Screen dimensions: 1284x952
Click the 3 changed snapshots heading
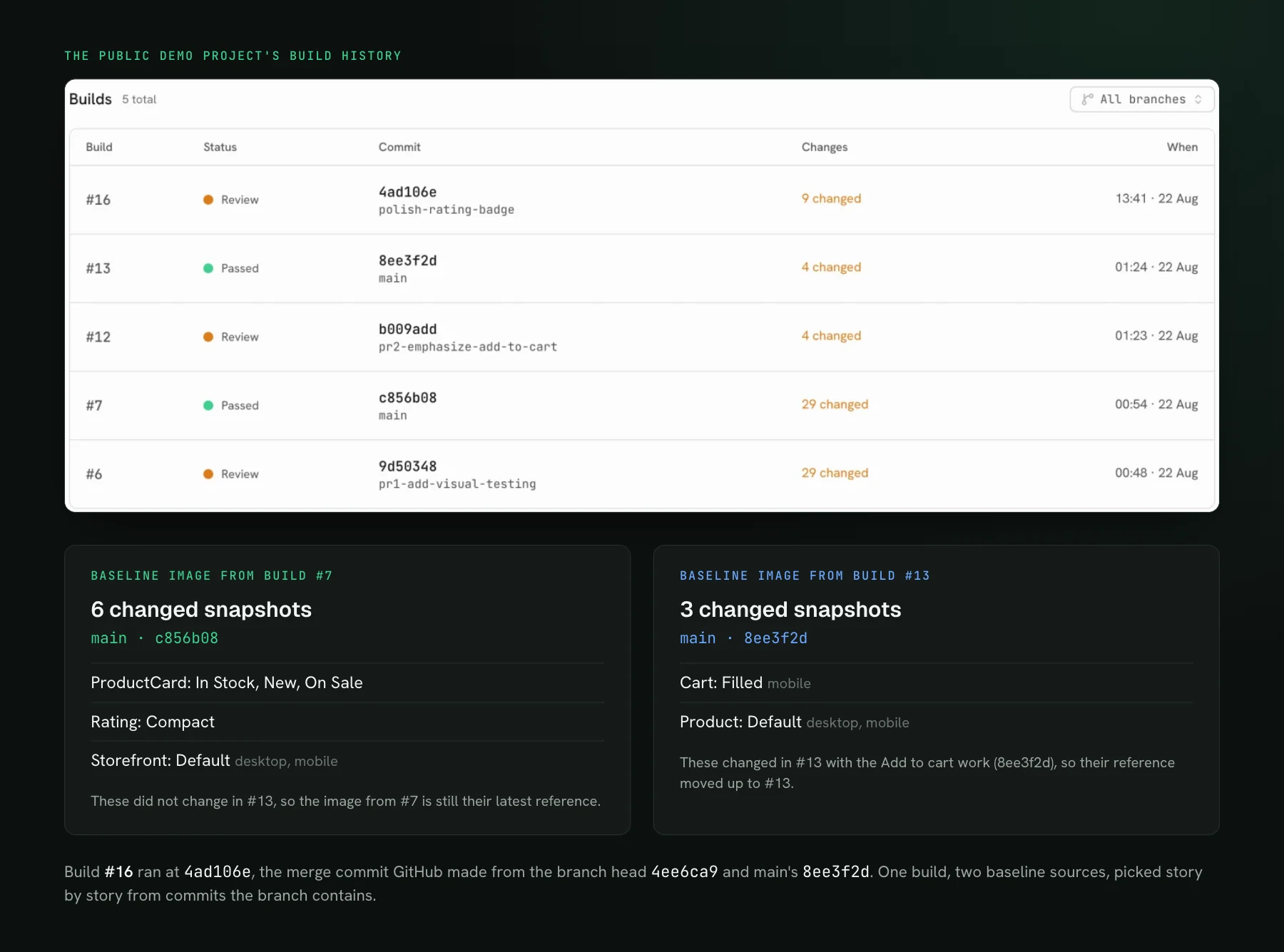pos(790,610)
